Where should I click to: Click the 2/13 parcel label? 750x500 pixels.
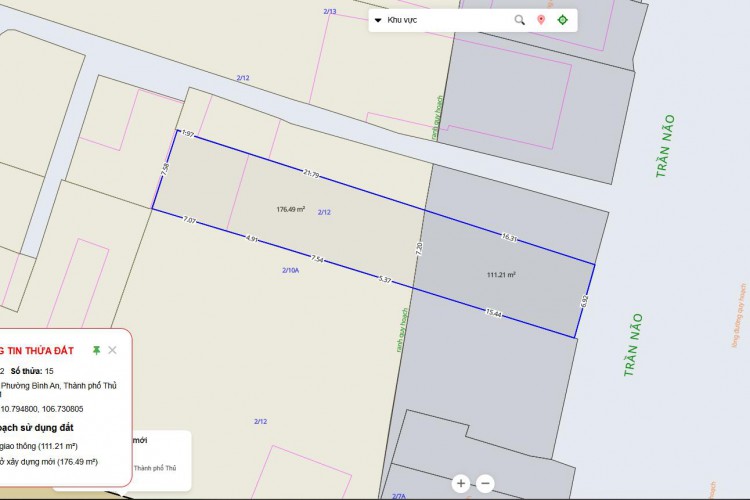click(330, 11)
